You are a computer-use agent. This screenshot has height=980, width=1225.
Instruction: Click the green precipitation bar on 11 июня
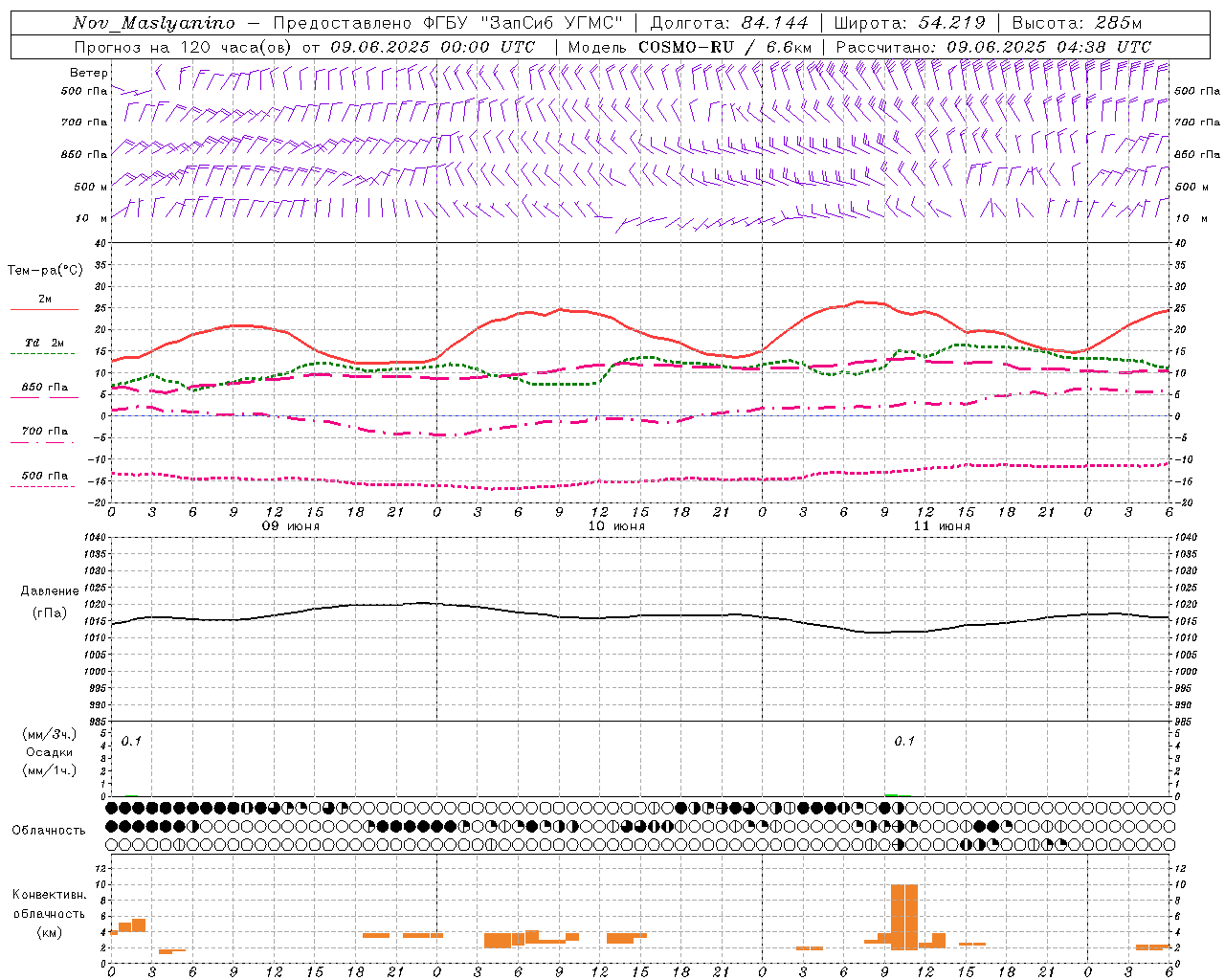pos(891,794)
